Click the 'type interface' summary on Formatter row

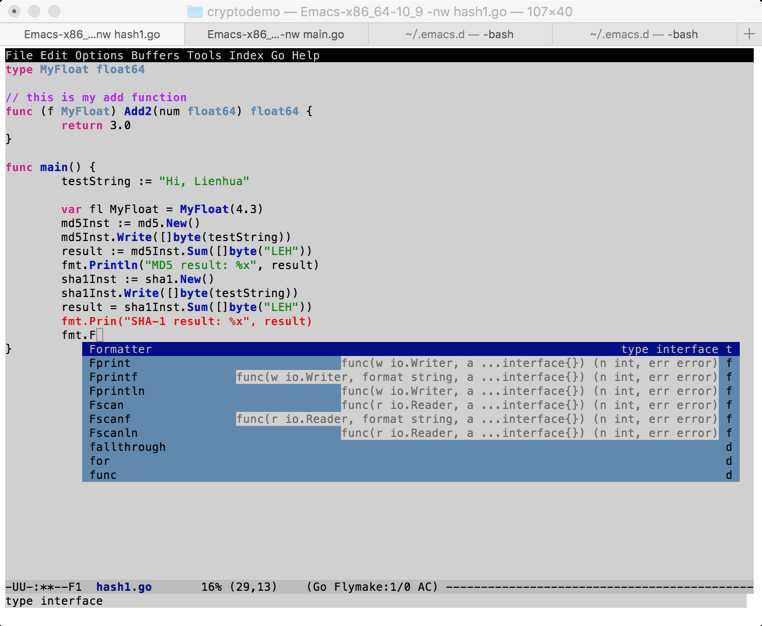pyautogui.click(x=669, y=349)
